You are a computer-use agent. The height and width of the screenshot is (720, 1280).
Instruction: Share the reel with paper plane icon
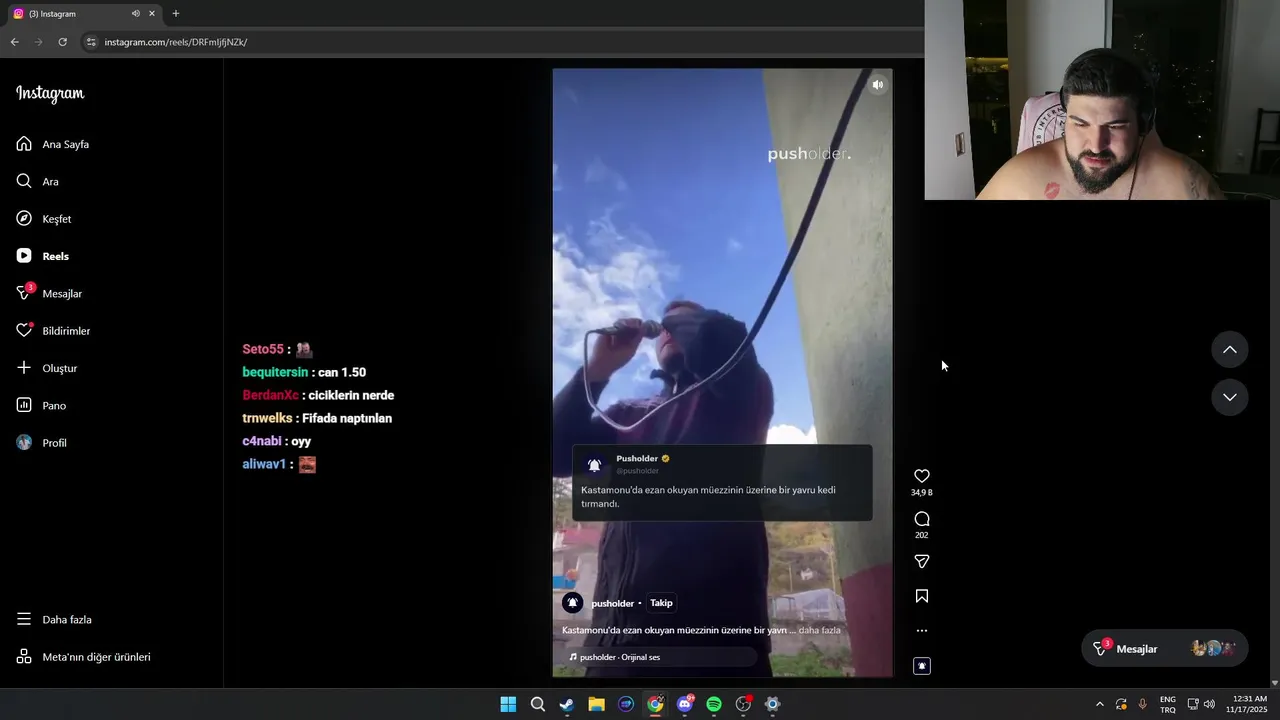point(922,561)
